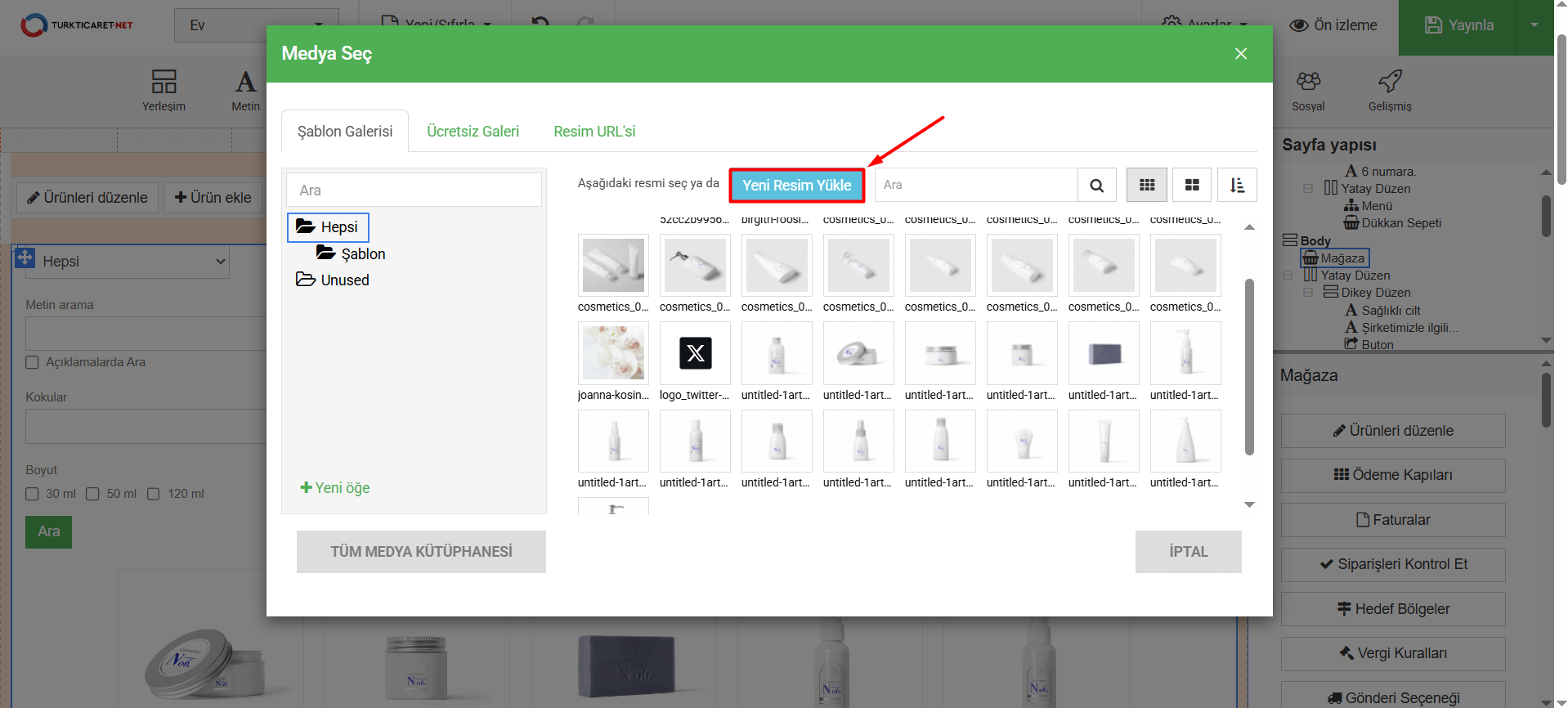Expand the Yayınla dropdown arrow

pos(1534,25)
